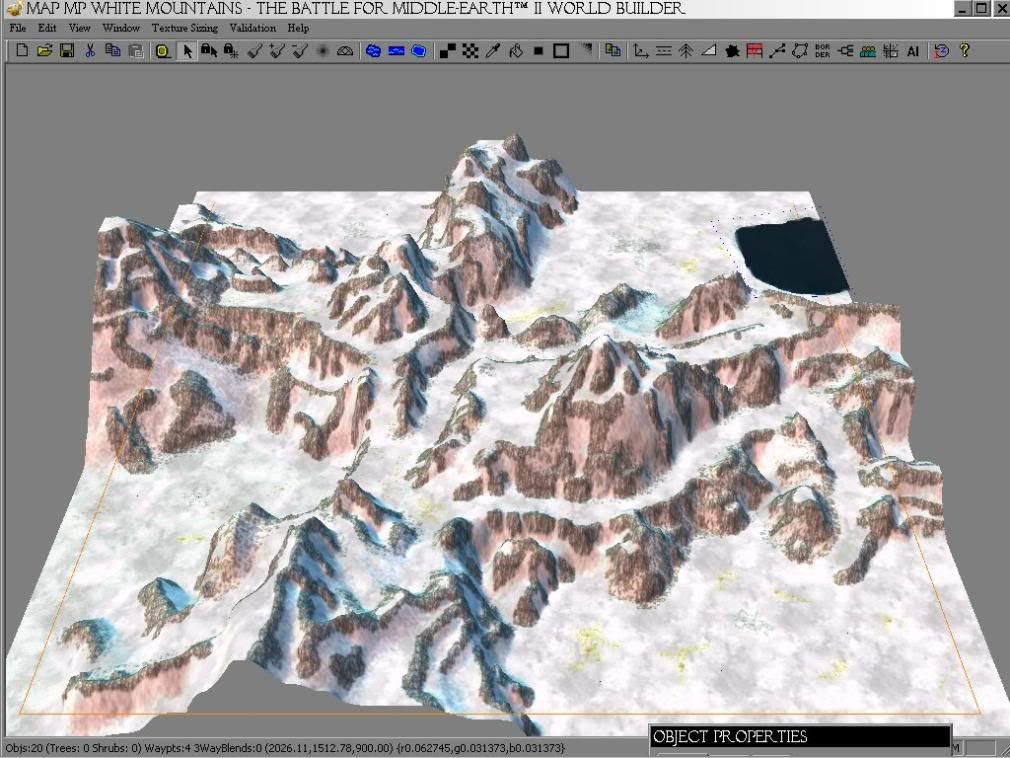Viewport: 1010px width, 758px height.
Task: Click the Border tool icon
Action: (x=822, y=50)
